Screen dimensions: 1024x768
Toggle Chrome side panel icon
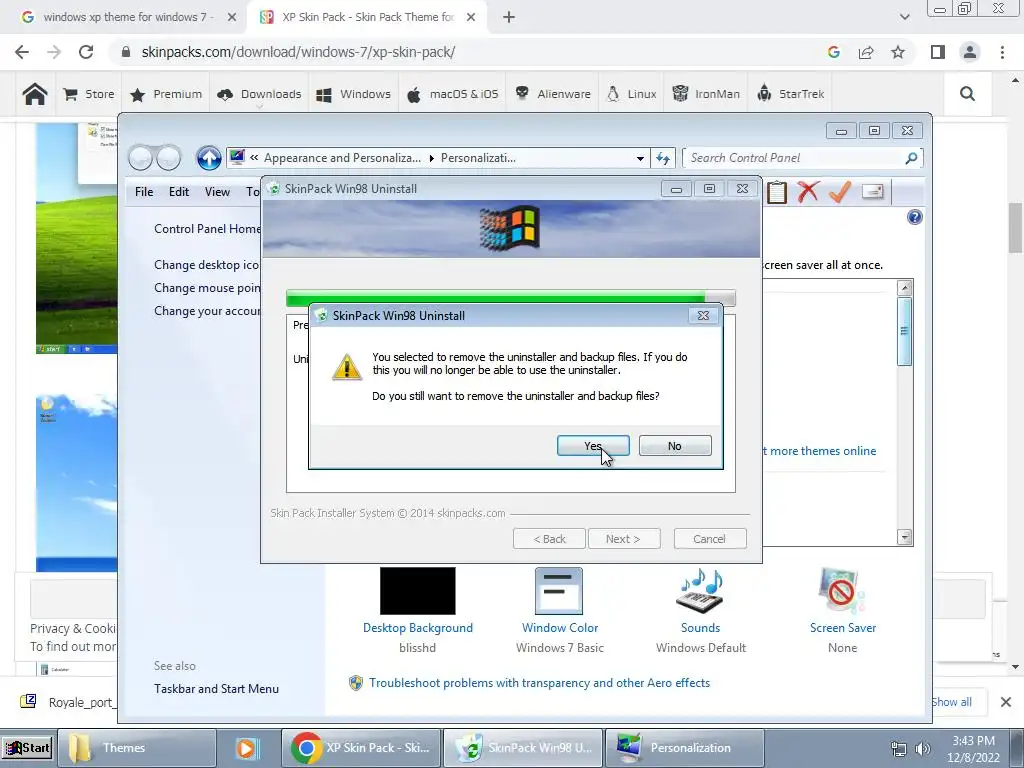(x=938, y=52)
